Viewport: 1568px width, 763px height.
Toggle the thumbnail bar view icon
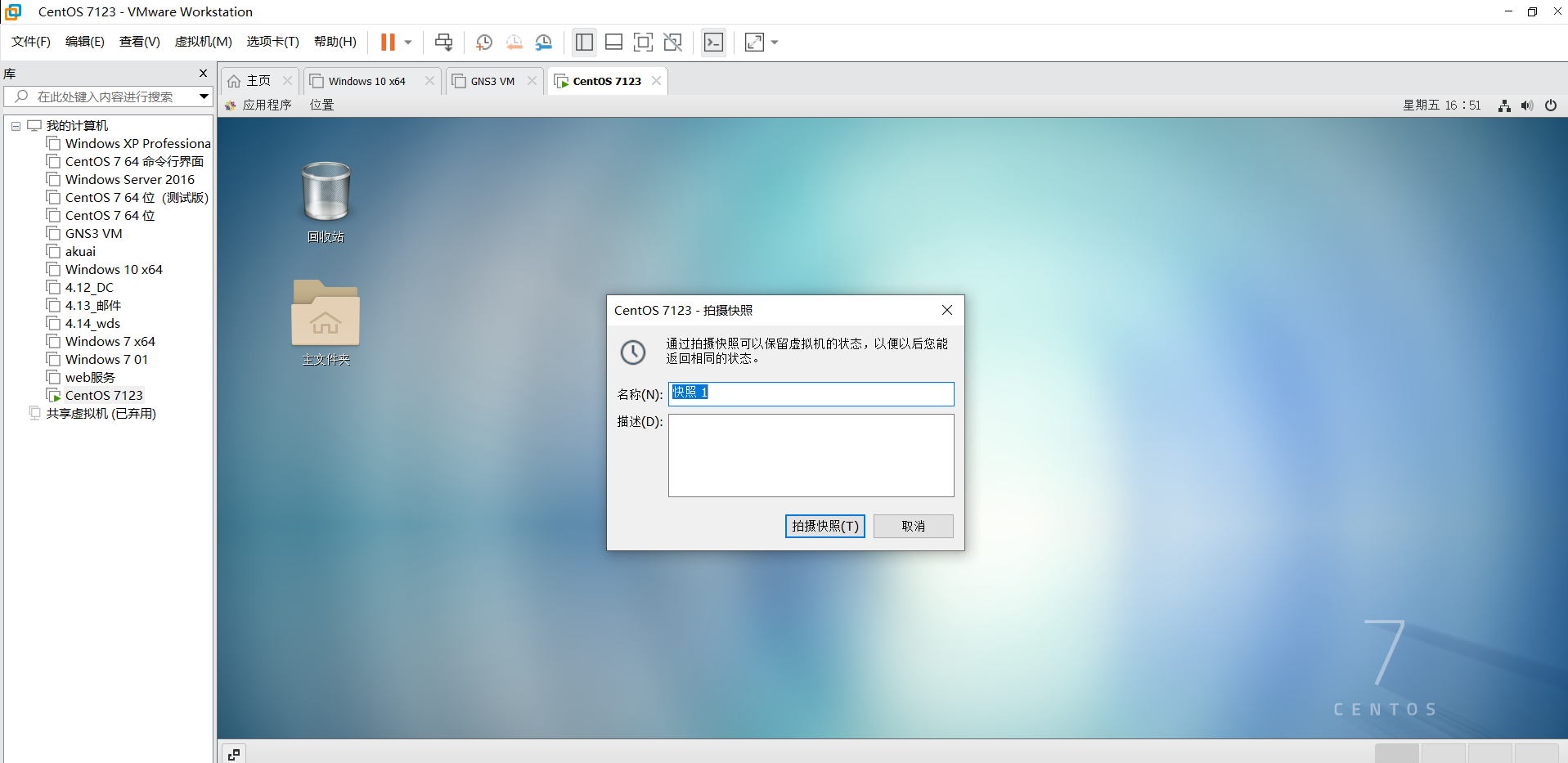(613, 42)
